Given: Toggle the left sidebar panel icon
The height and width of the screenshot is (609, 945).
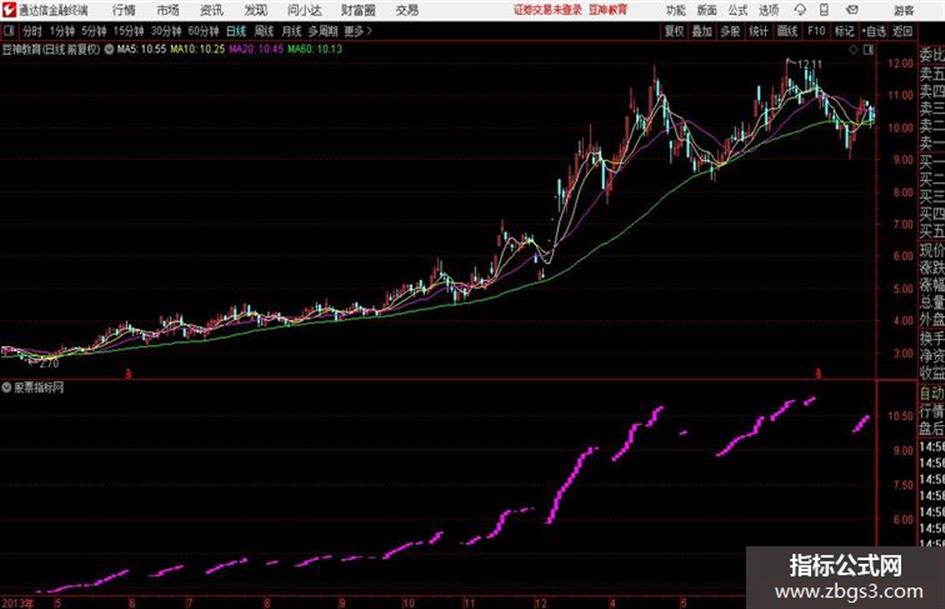Looking at the screenshot, I should coord(9,31).
